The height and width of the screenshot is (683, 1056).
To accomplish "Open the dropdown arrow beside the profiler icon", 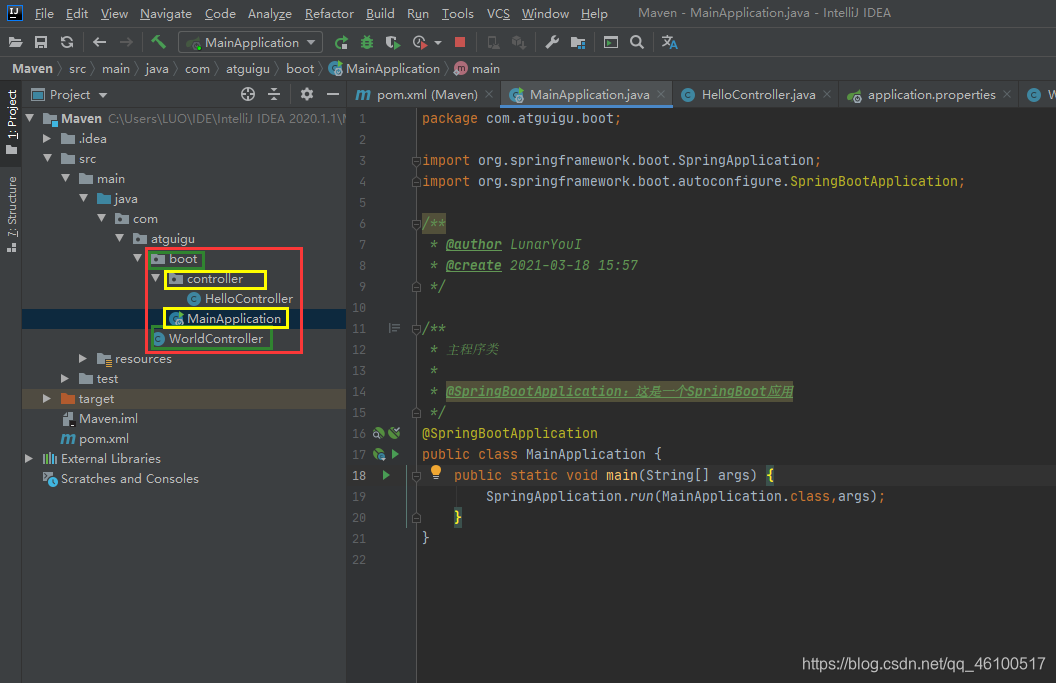I will 438,42.
